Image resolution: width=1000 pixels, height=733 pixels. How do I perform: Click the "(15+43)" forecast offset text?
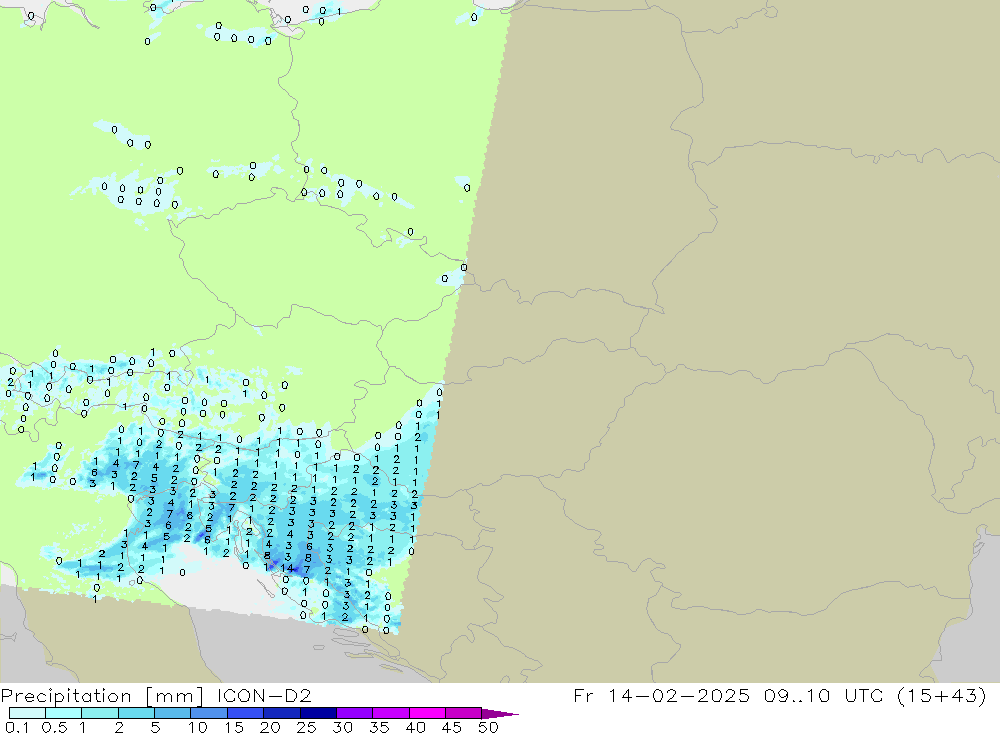point(942,695)
